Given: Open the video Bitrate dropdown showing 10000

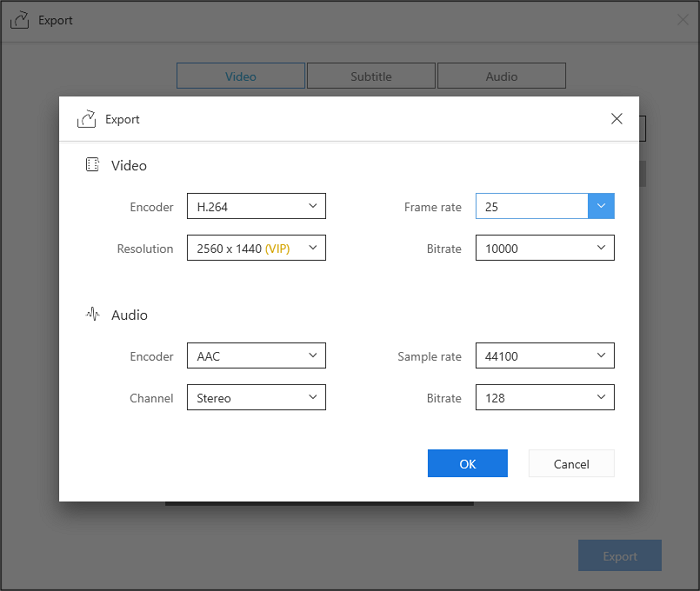Looking at the screenshot, I should tap(545, 248).
